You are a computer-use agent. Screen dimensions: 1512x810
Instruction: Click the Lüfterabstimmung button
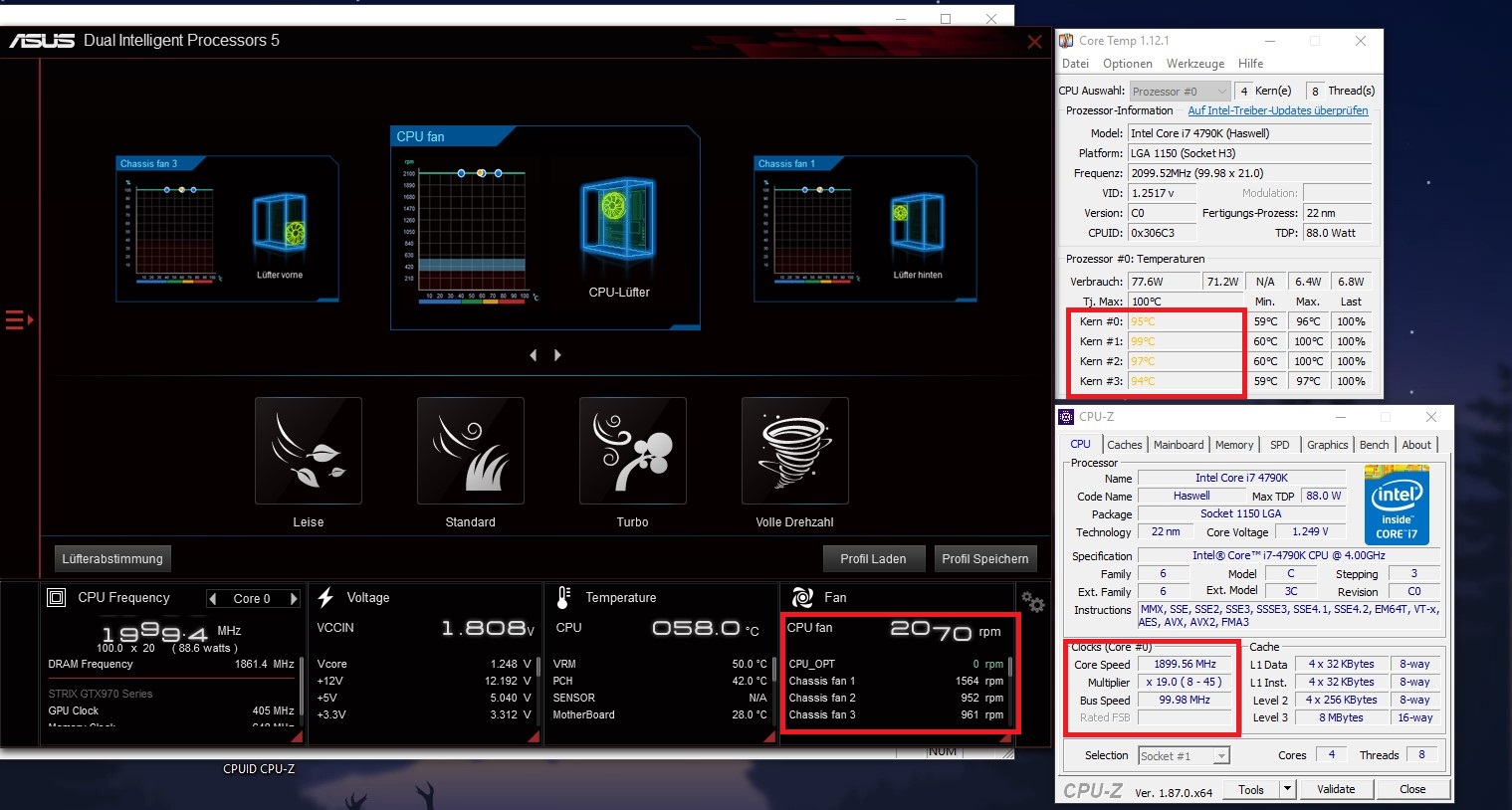coord(112,559)
